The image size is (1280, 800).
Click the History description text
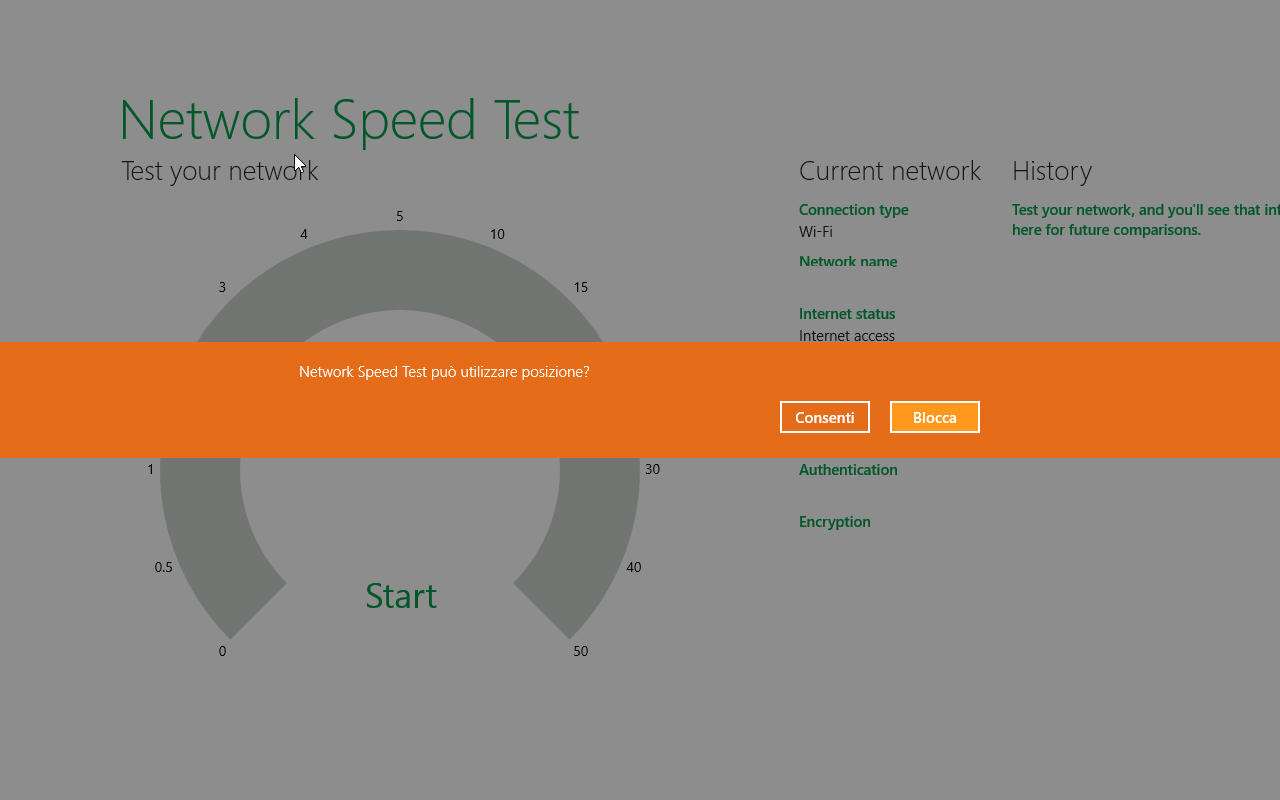1146,220
